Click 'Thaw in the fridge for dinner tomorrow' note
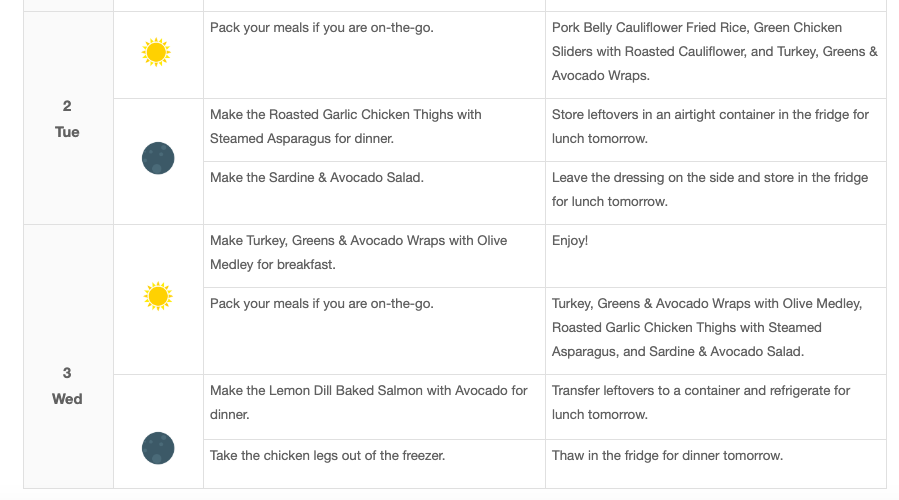 pos(667,456)
